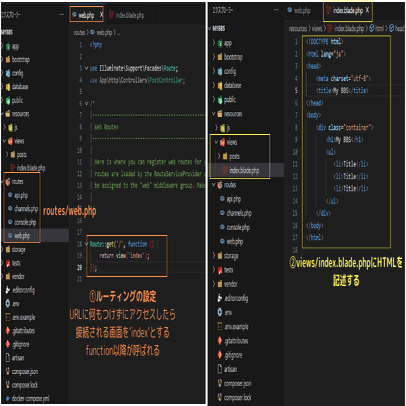
Task: Click composer.json icon in left window explorer
Action: [8, 371]
